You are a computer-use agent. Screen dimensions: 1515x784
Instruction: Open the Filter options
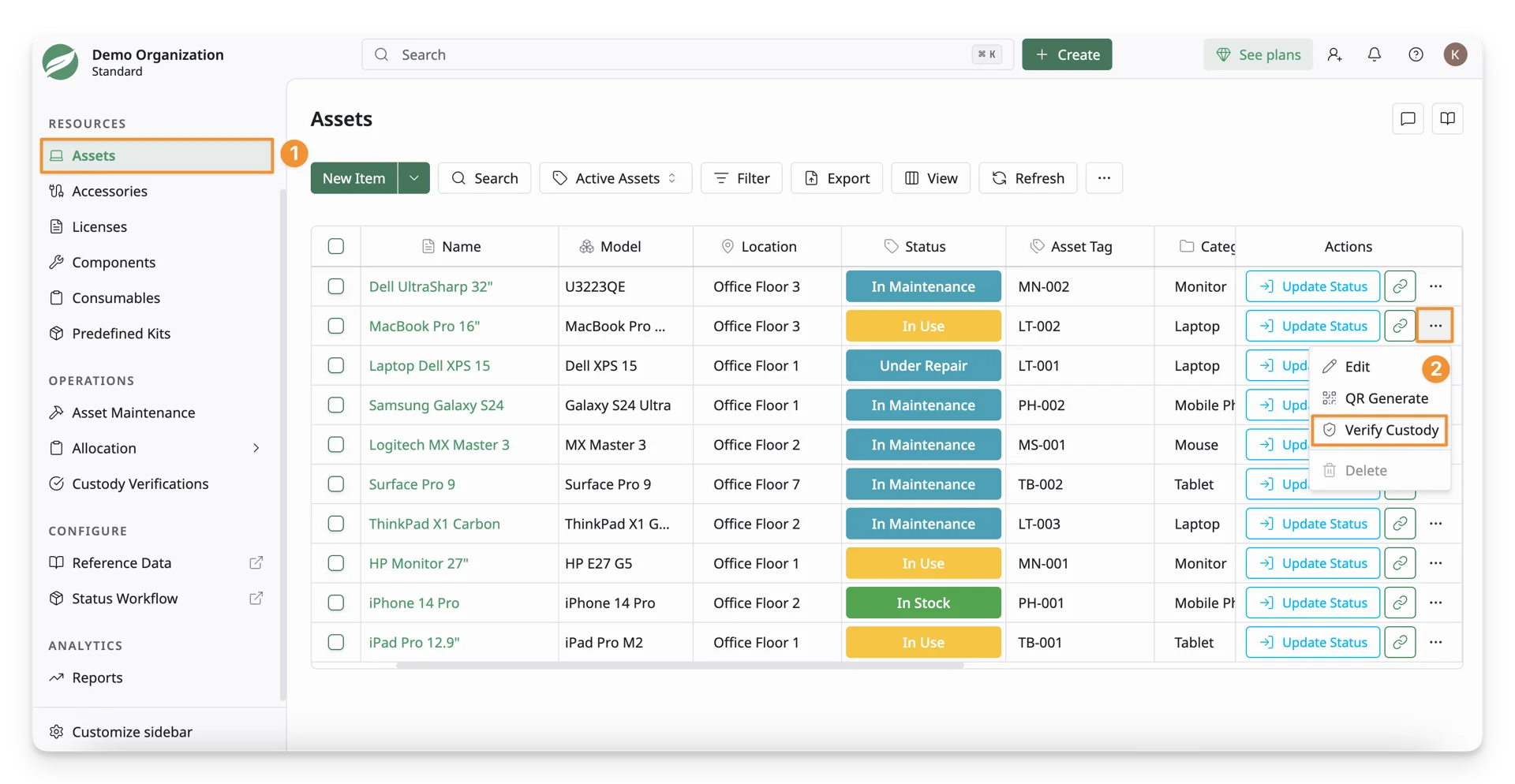pos(741,178)
